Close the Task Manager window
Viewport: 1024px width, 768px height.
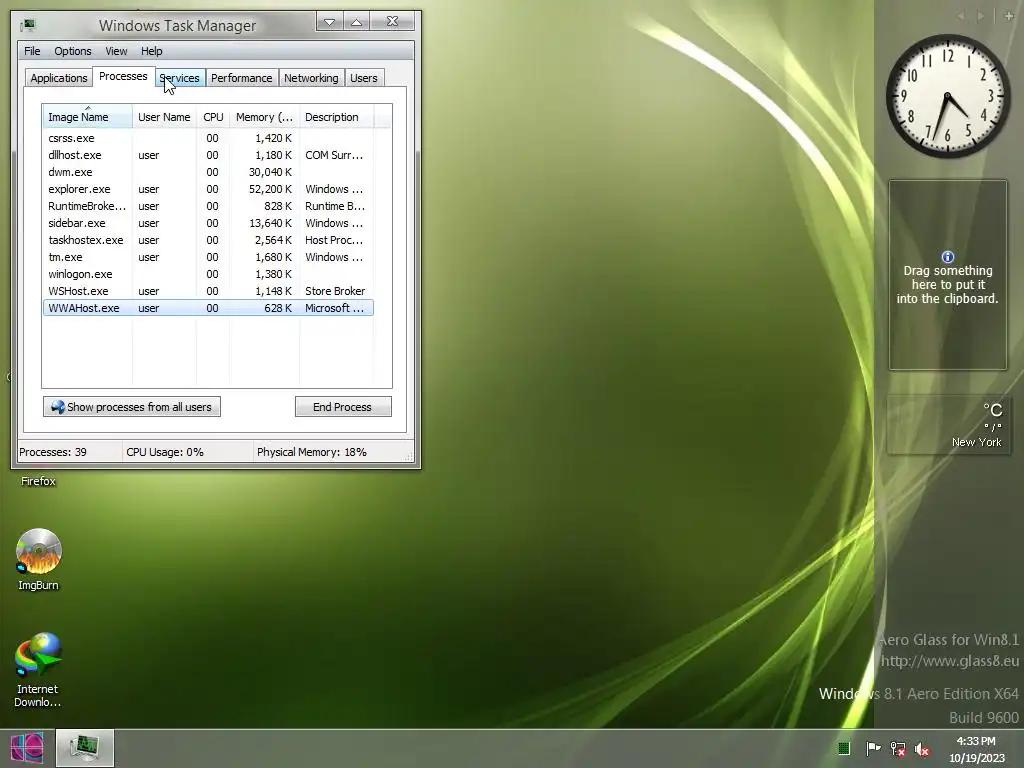[392, 22]
